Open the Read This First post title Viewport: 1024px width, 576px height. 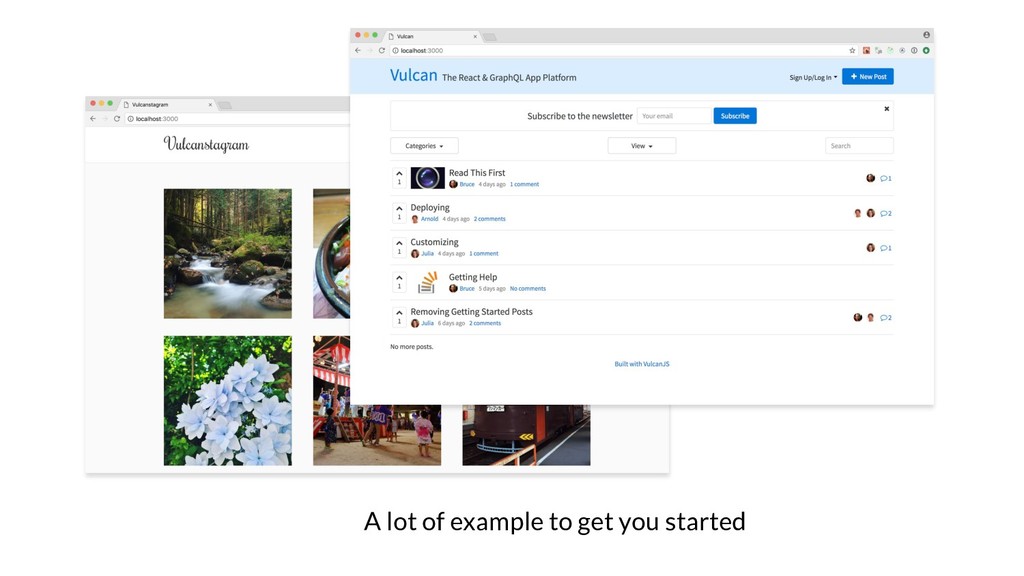(477, 172)
